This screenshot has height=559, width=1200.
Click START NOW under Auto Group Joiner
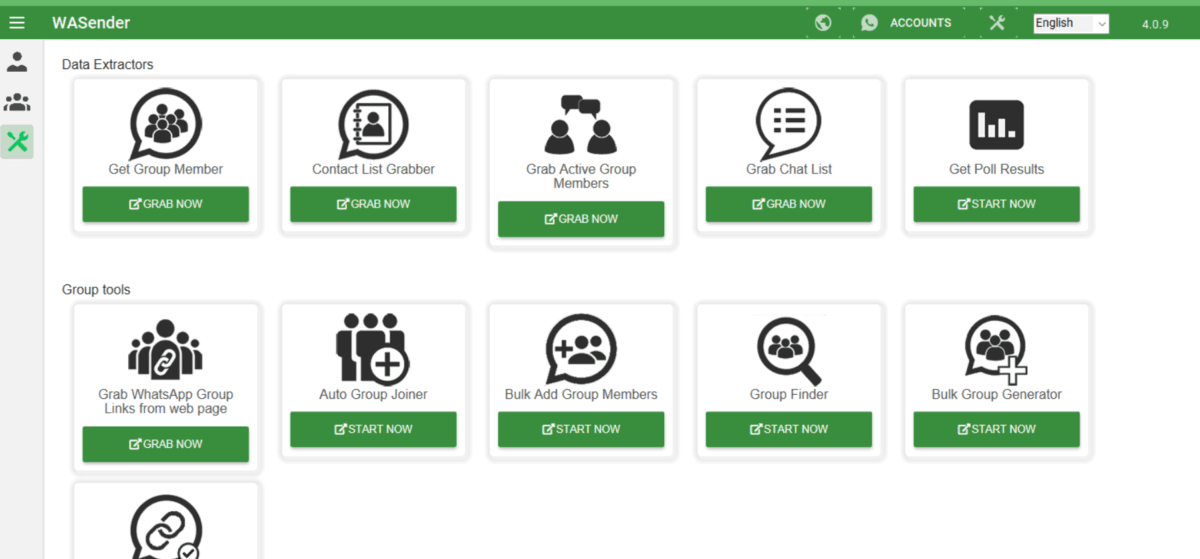click(373, 429)
